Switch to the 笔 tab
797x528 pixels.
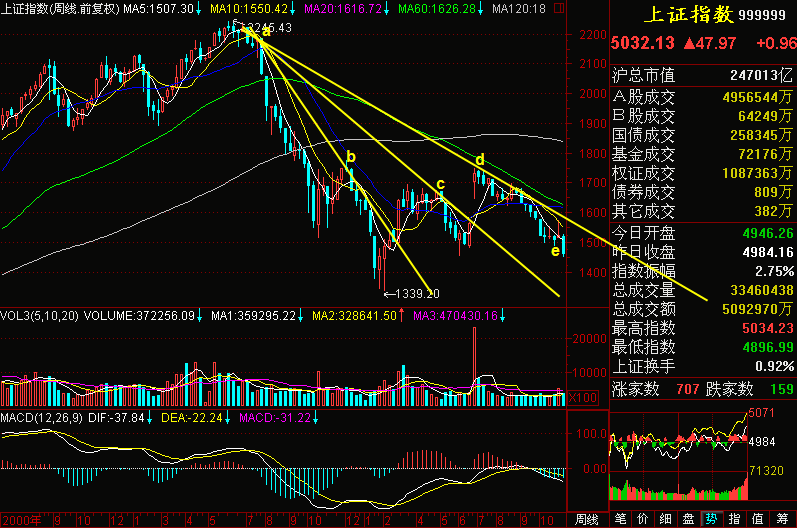click(x=620, y=519)
